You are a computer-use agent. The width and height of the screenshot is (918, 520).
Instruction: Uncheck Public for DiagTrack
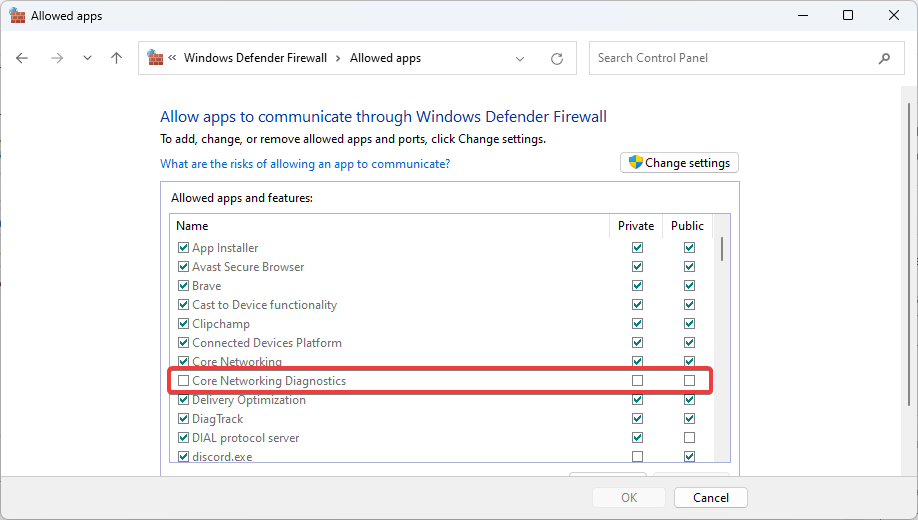click(x=690, y=419)
